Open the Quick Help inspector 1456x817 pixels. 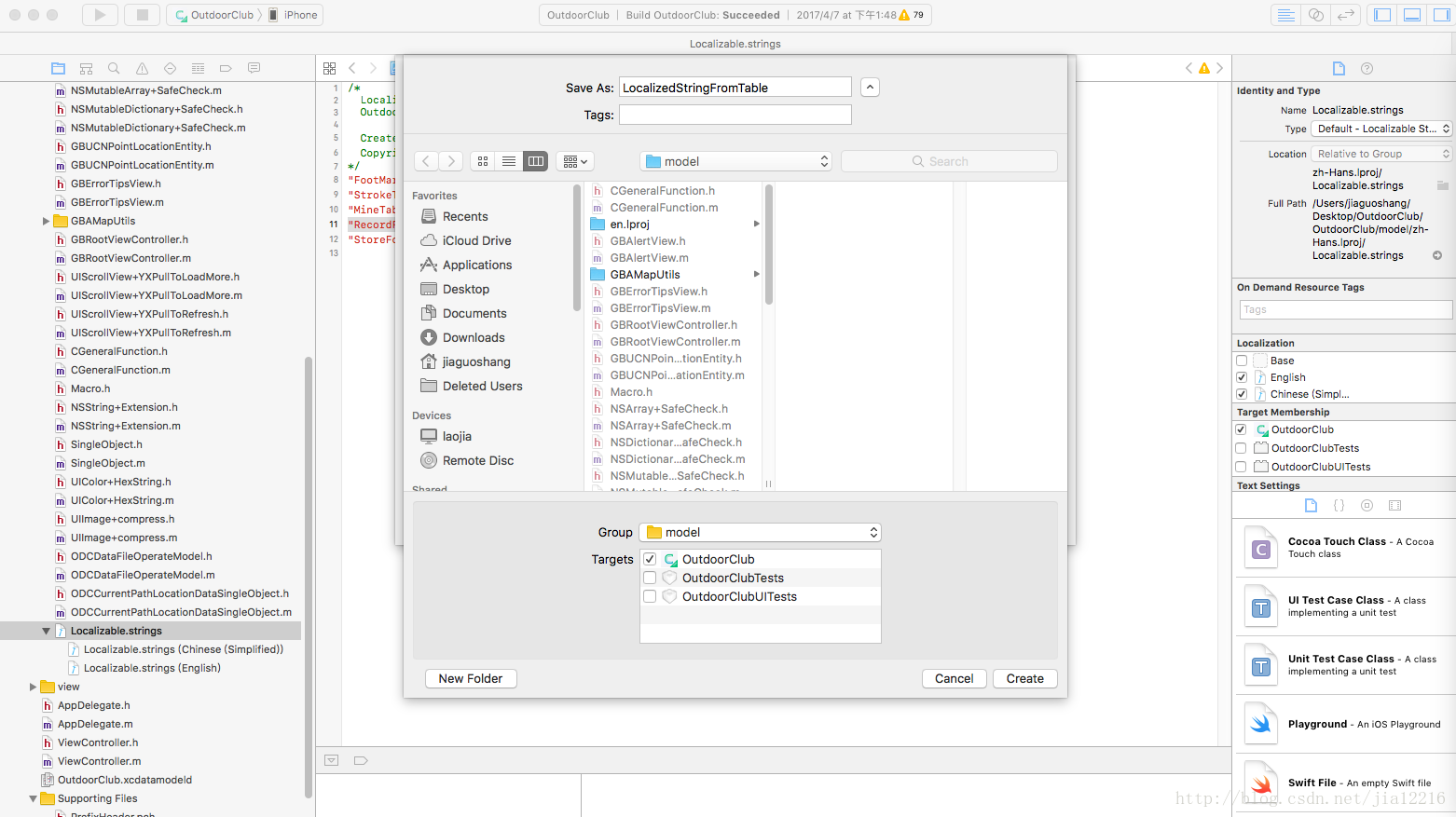coord(1367,68)
